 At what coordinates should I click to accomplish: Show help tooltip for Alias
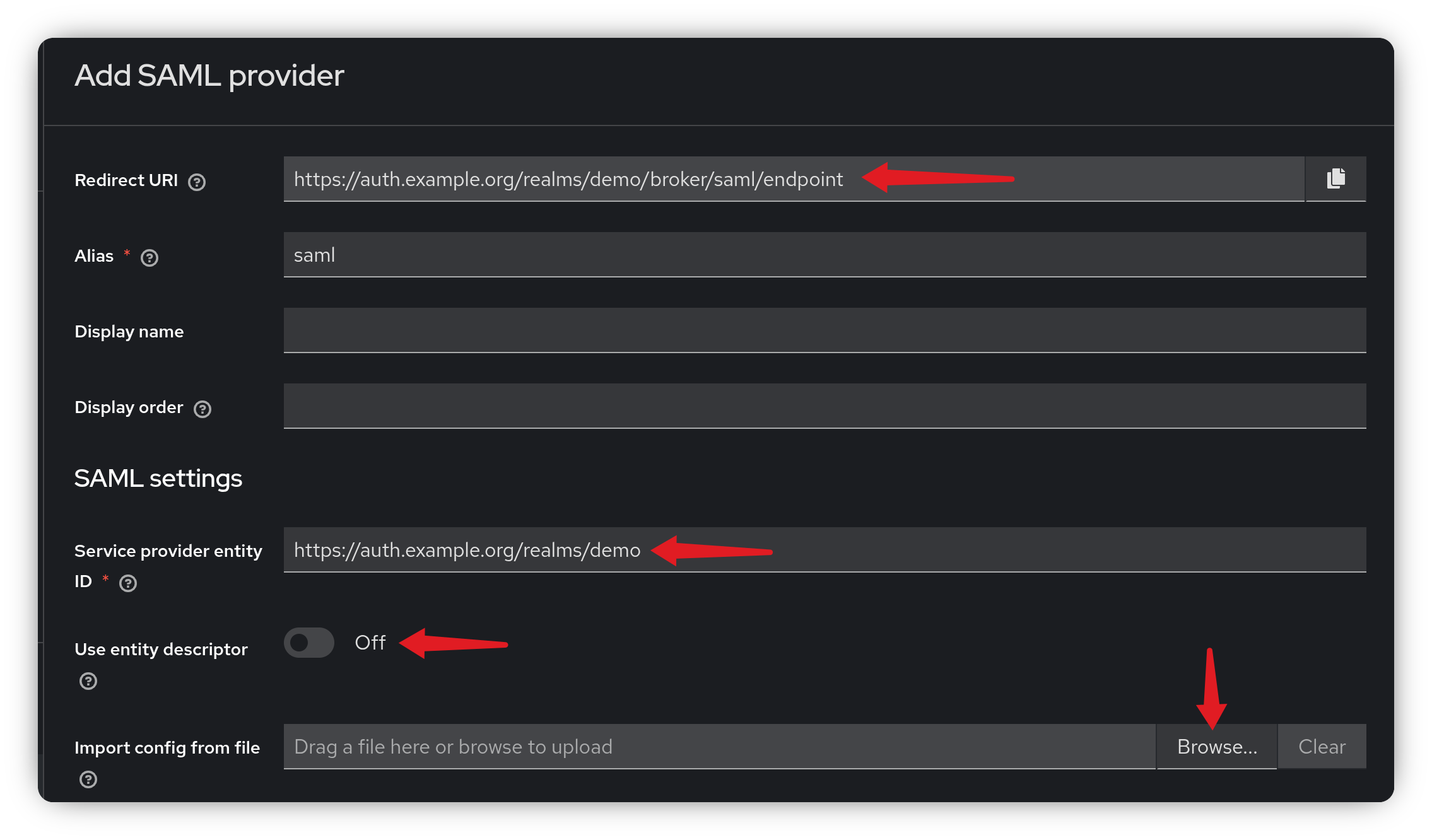tap(150, 258)
